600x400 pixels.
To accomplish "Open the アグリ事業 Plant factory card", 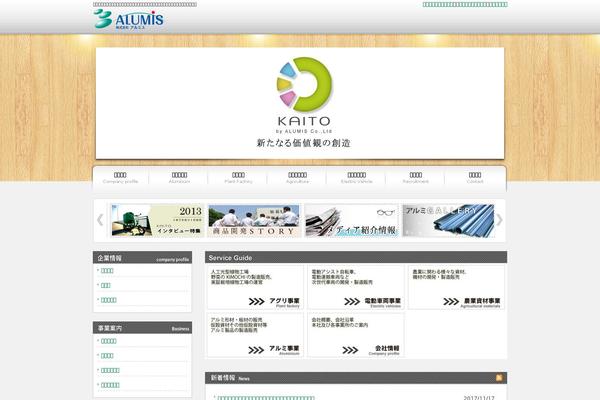I will coord(255,287).
